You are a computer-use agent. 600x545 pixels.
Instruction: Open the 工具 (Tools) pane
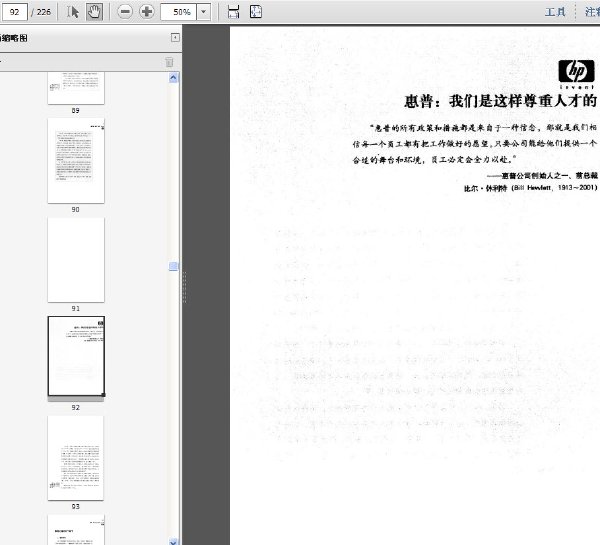point(555,12)
